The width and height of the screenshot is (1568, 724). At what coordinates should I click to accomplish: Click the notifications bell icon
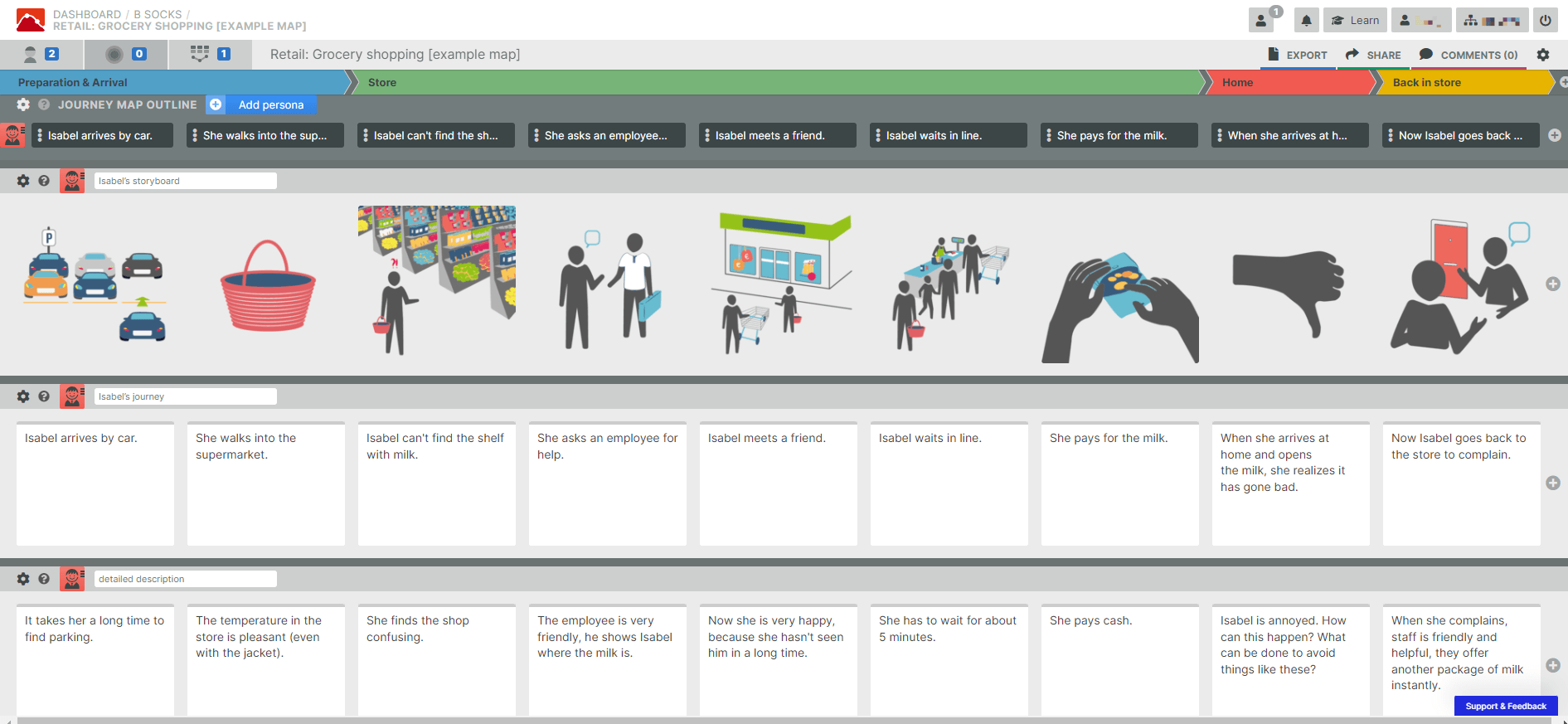(x=1306, y=21)
